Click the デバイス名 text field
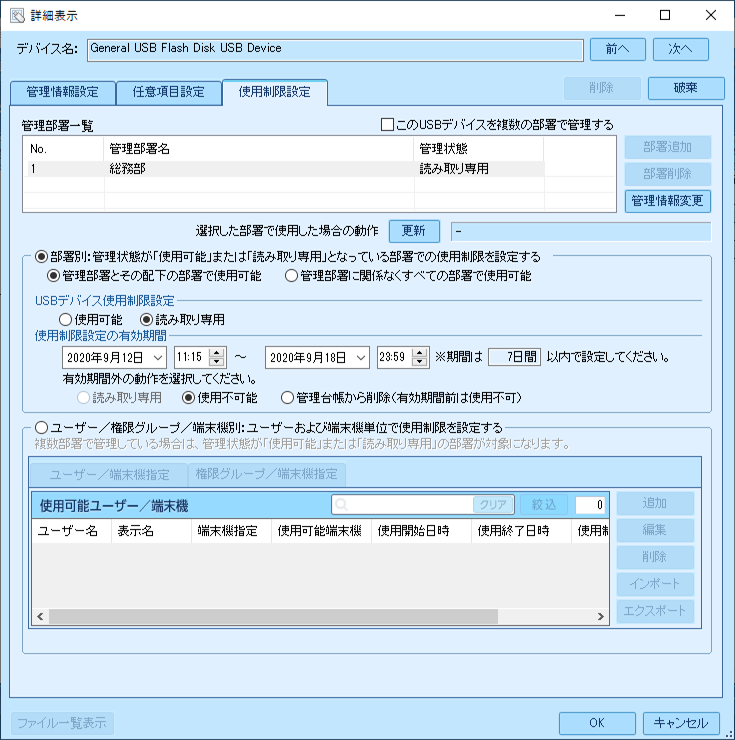Screen dimensions: 735x740 pyautogui.click(x=335, y=50)
